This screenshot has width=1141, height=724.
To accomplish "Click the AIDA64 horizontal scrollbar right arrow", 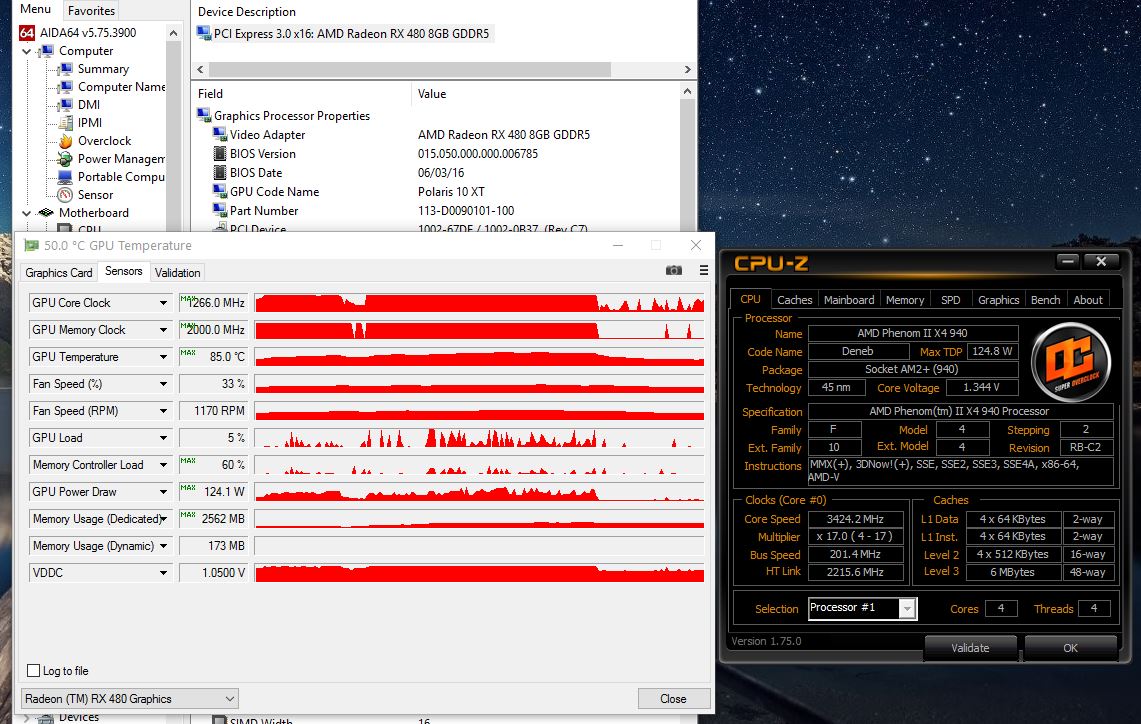I will coord(688,69).
